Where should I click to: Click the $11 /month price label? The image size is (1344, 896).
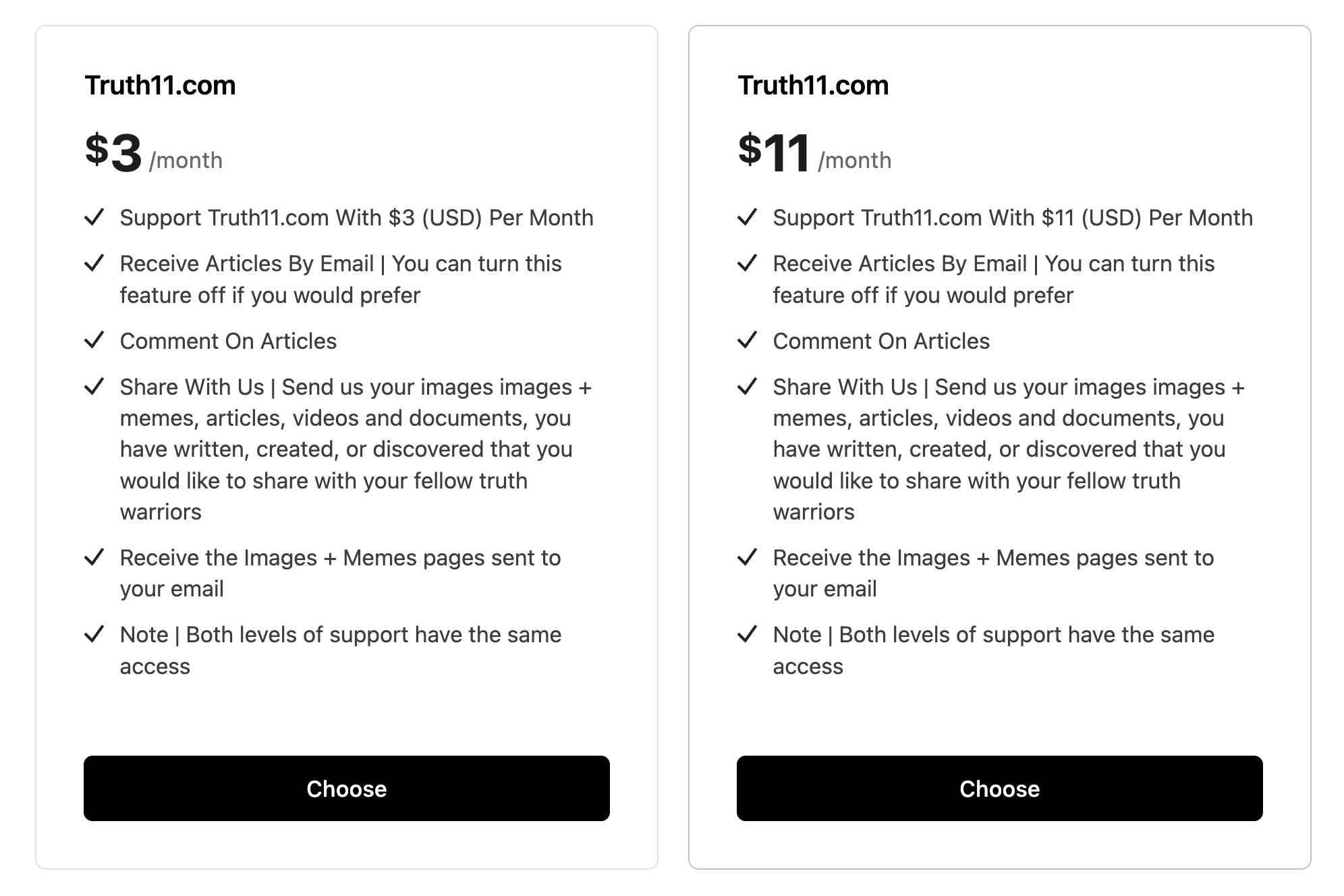coord(814,153)
